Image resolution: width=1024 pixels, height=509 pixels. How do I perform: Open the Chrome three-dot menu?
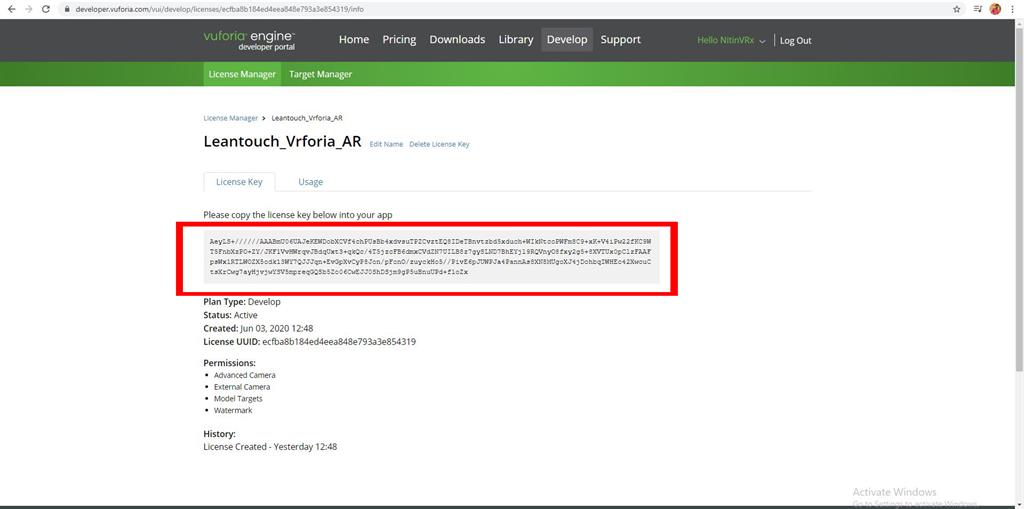pyautogui.click(x=1013, y=9)
